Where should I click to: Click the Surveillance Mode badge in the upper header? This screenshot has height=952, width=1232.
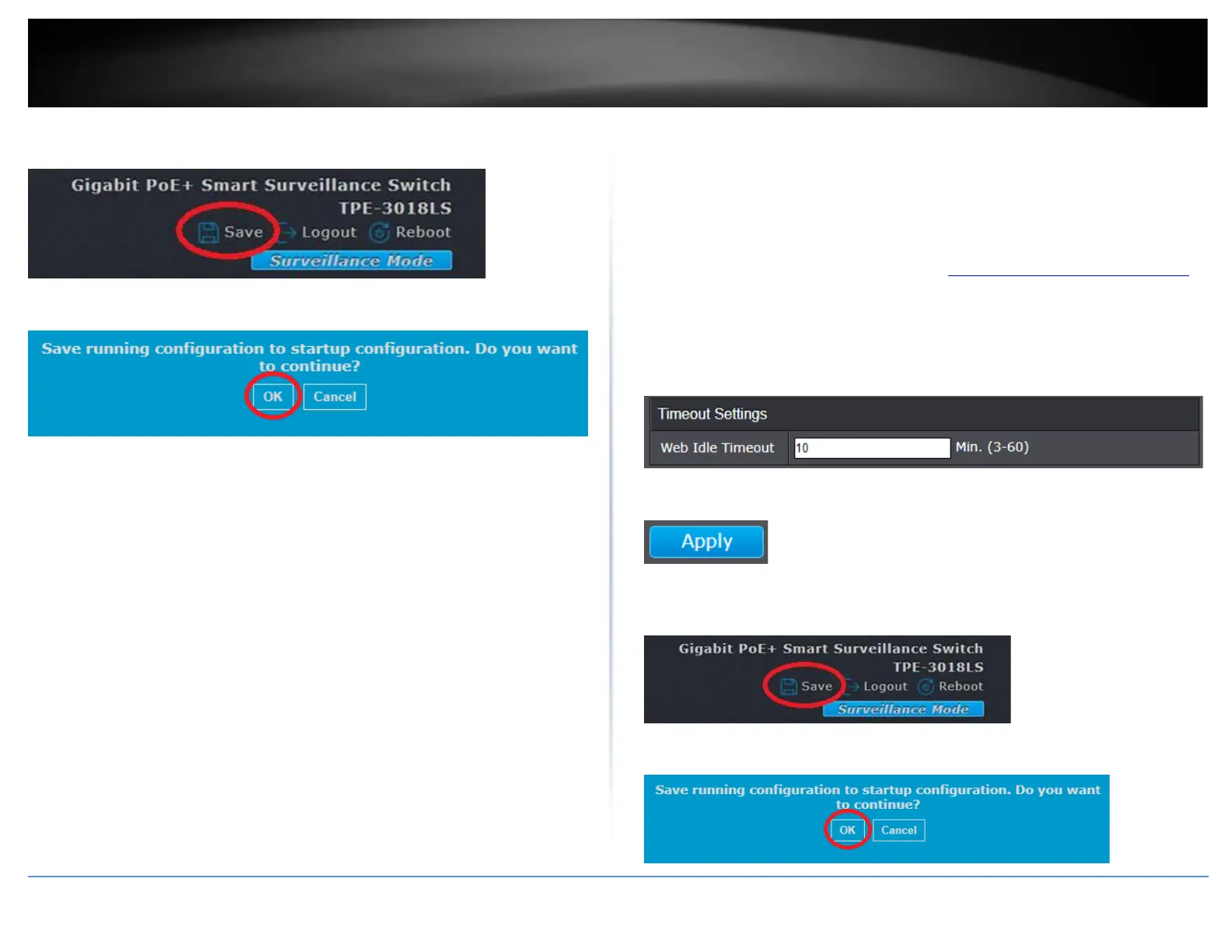tap(352, 261)
